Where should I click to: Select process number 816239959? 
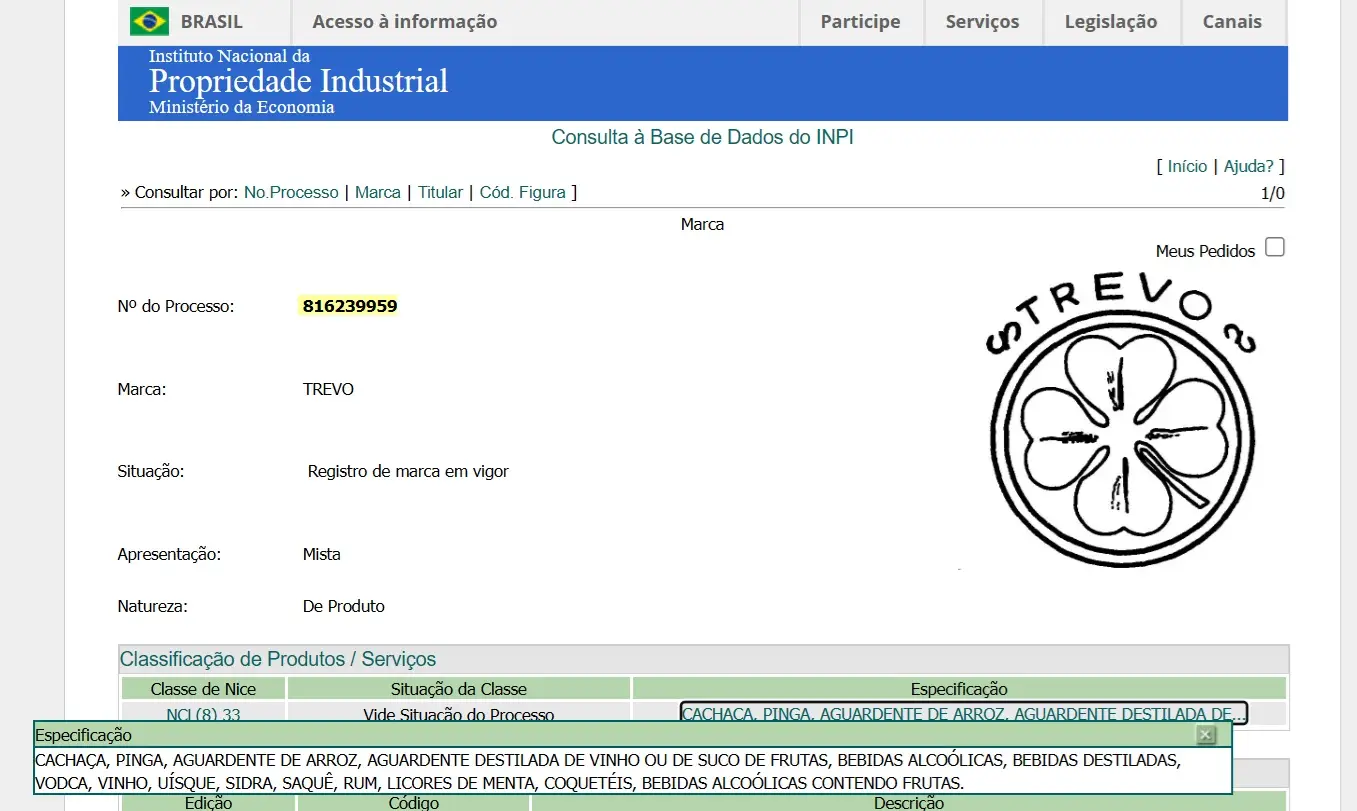tap(350, 306)
